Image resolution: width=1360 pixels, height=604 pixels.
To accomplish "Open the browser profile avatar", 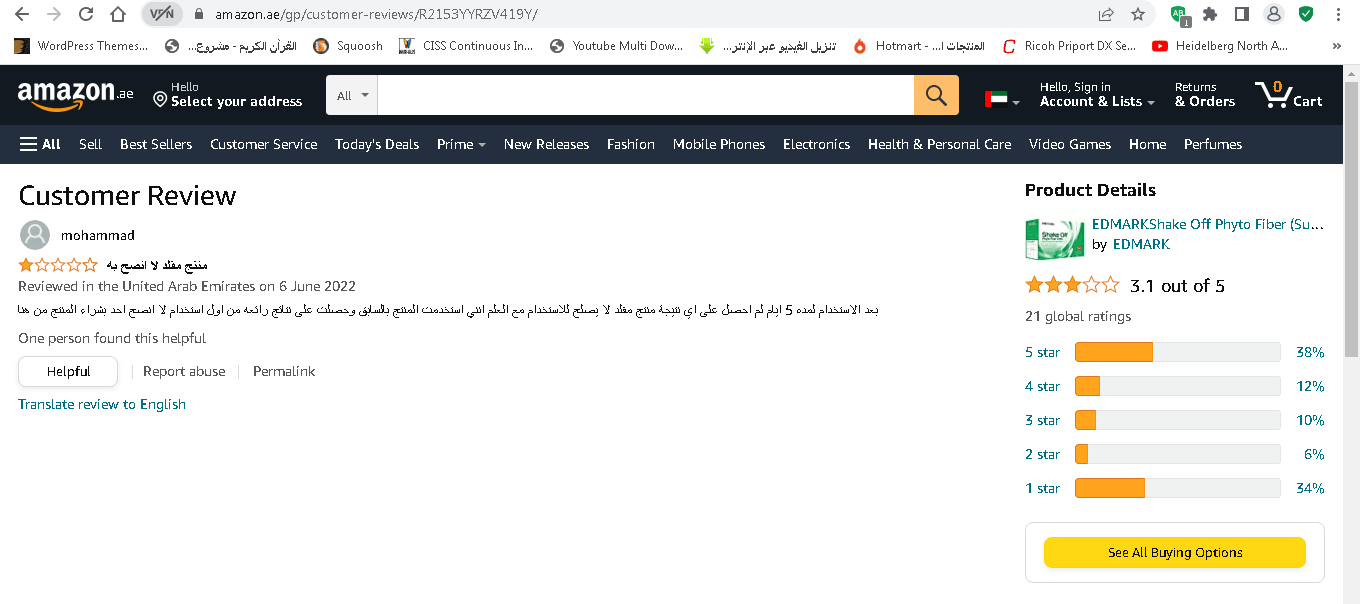I will pyautogui.click(x=1274, y=15).
